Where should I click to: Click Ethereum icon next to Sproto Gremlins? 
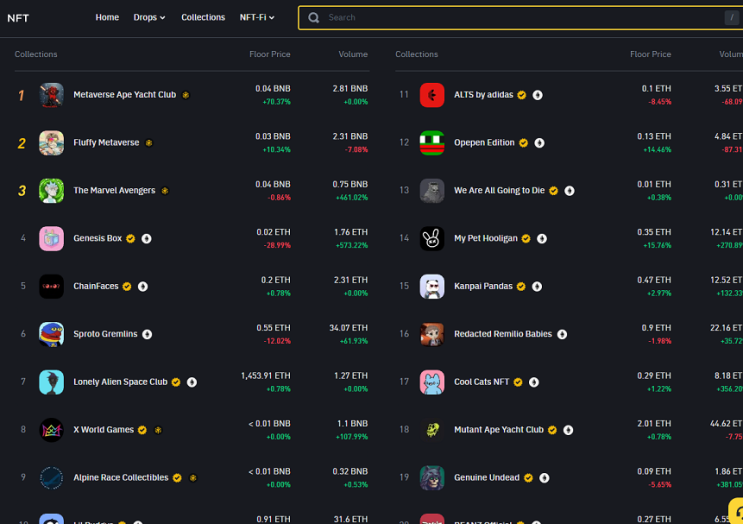pyautogui.click(x=147, y=334)
